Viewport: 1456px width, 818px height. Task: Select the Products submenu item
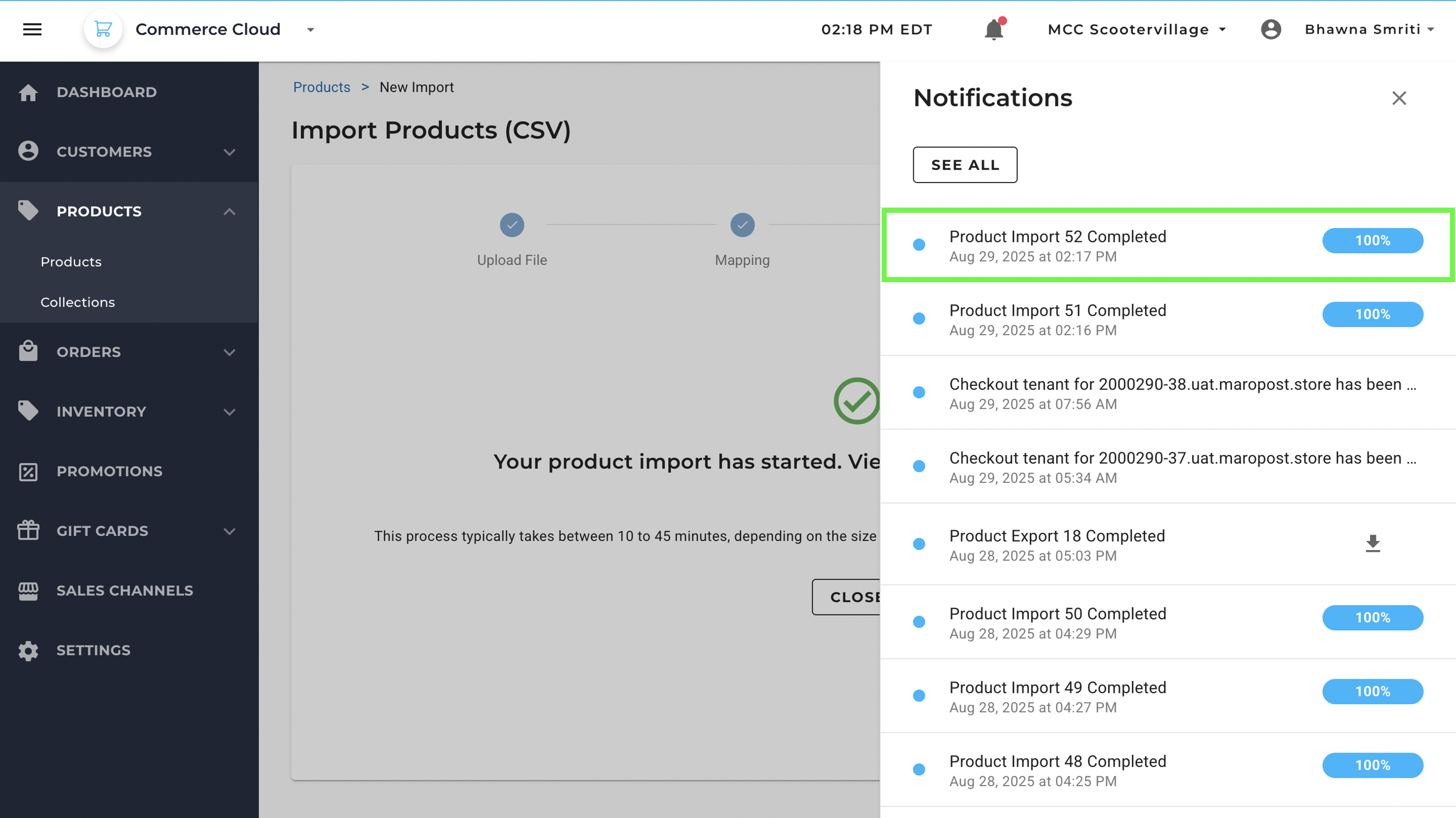(x=71, y=262)
